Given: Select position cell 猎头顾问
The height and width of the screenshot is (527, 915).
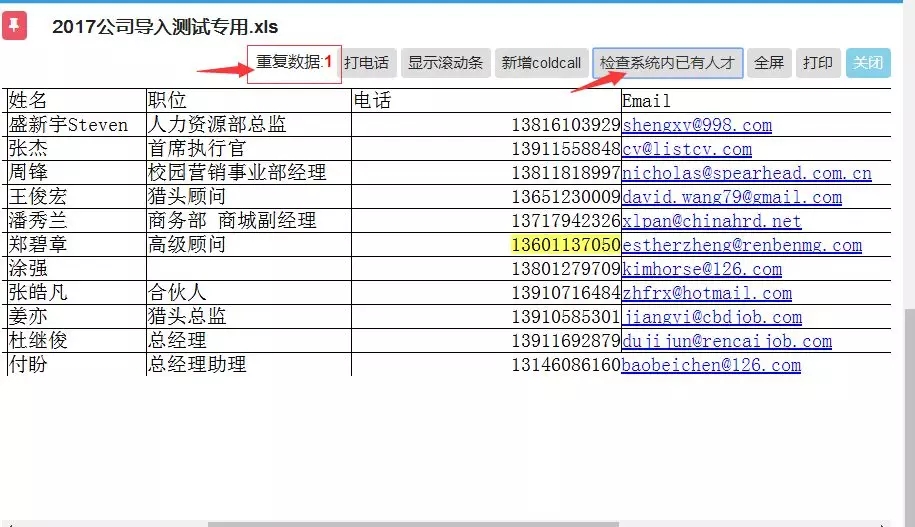Looking at the screenshot, I should (x=249, y=197).
